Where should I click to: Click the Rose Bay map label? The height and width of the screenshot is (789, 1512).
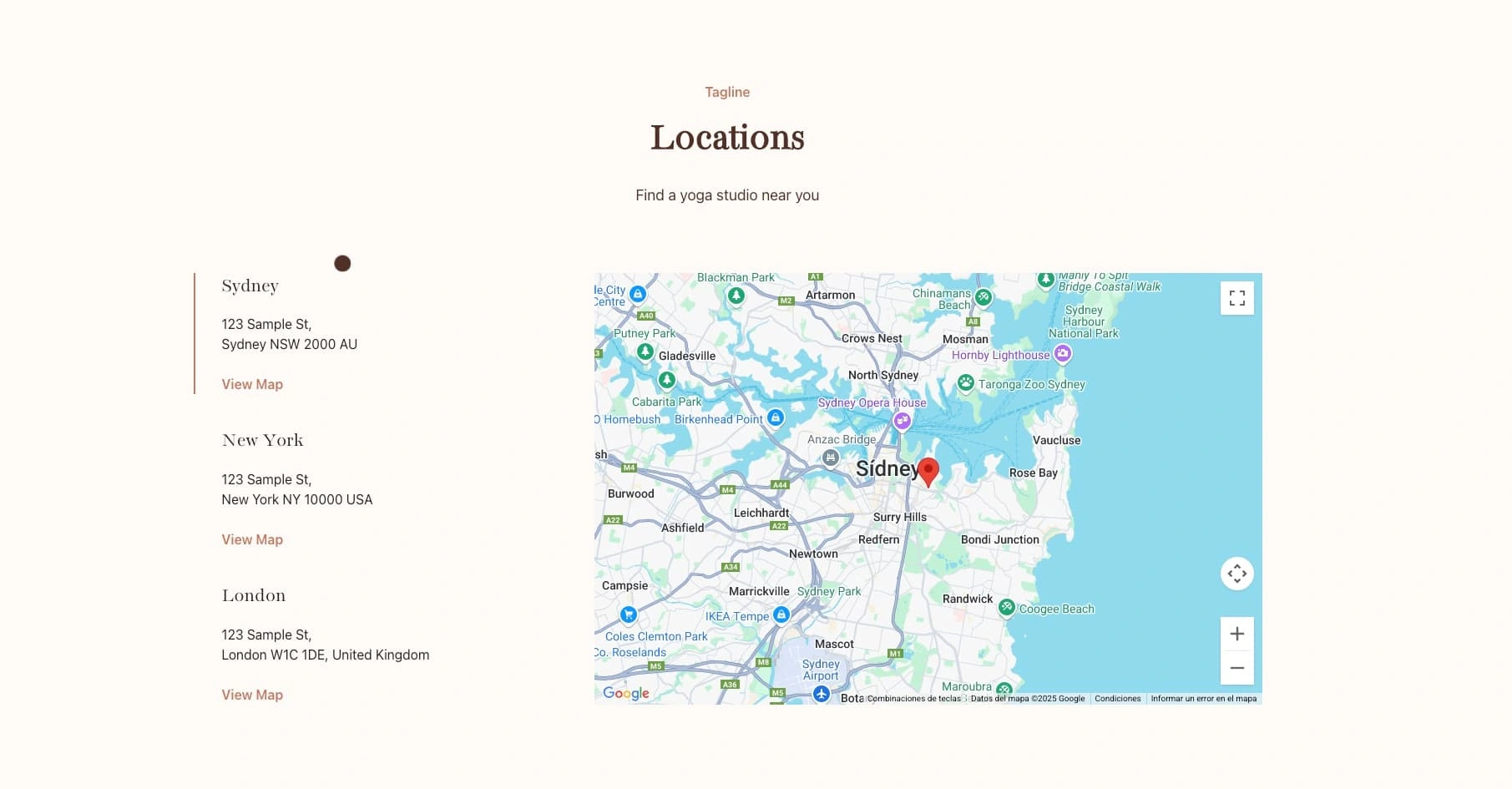[x=1033, y=473]
